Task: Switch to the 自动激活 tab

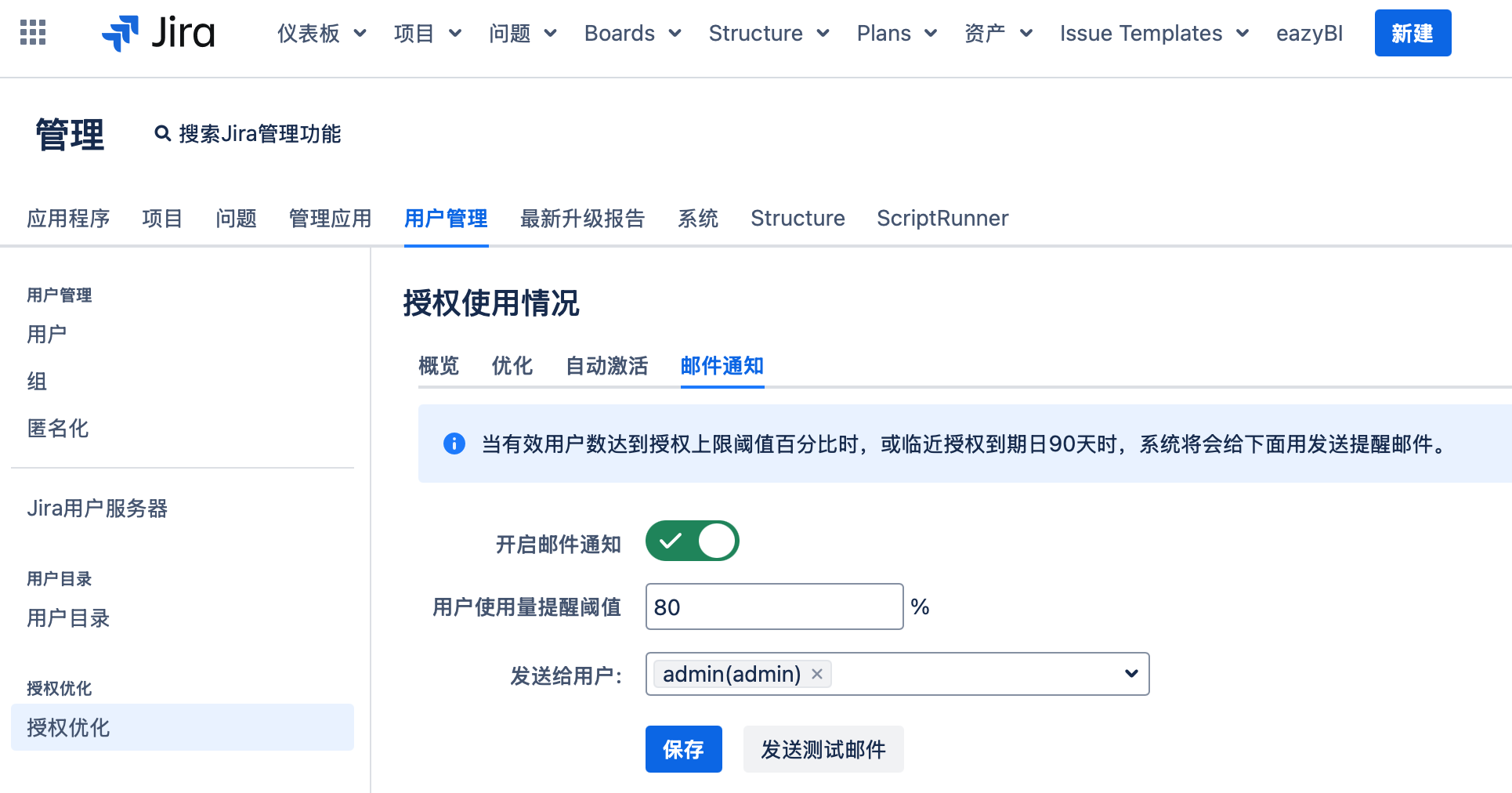Action: (606, 366)
